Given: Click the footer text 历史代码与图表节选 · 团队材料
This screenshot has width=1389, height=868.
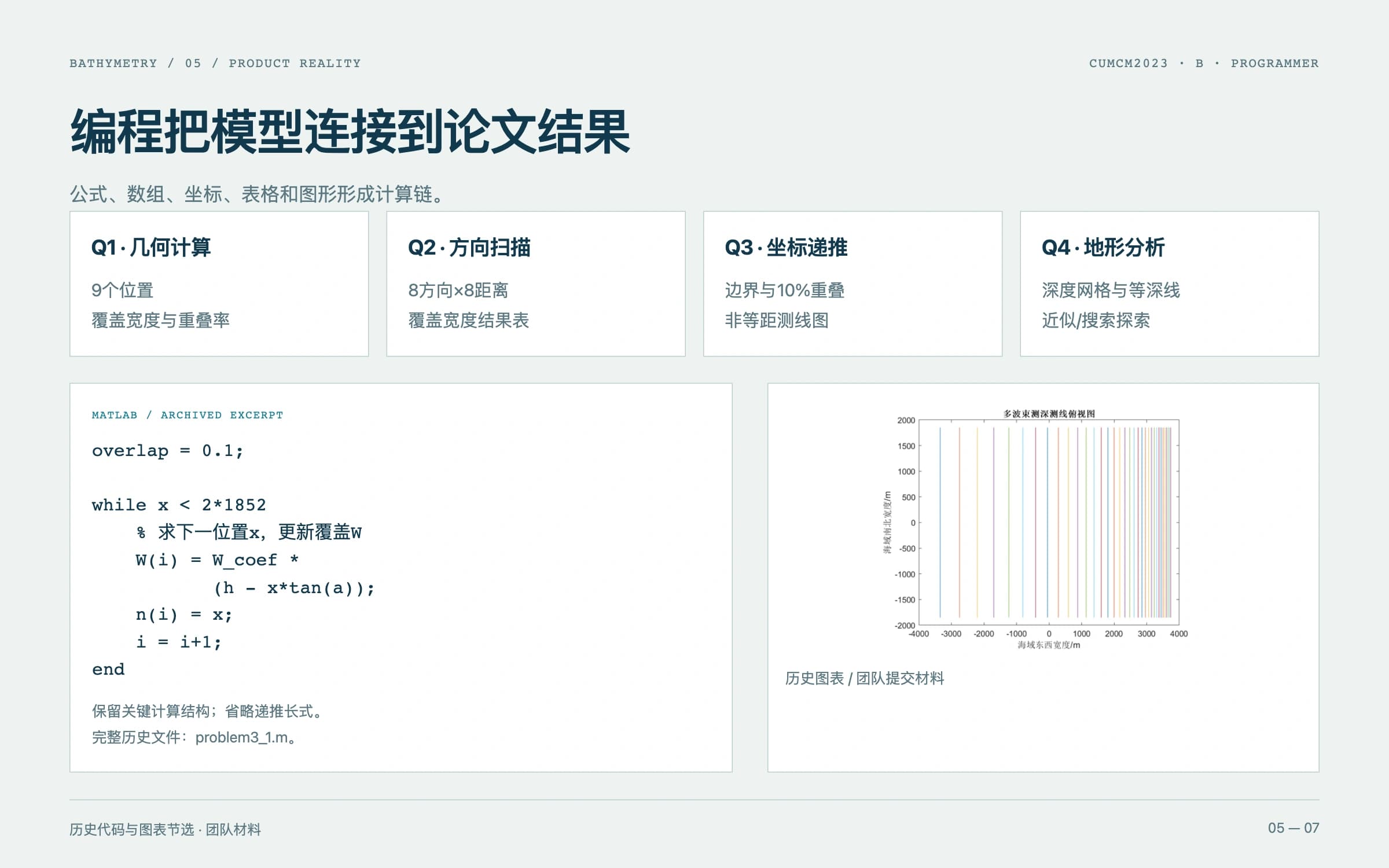Looking at the screenshot, I should coord(165,829).
